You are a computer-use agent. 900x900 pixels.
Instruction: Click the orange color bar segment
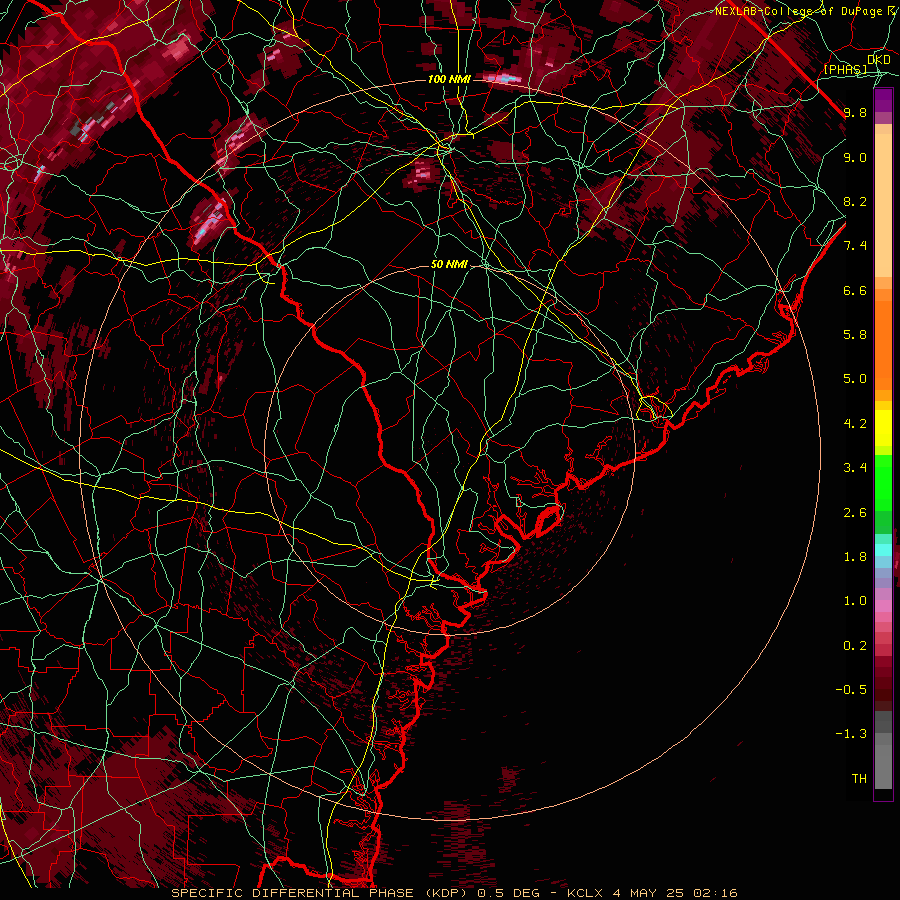coord(883,346)
